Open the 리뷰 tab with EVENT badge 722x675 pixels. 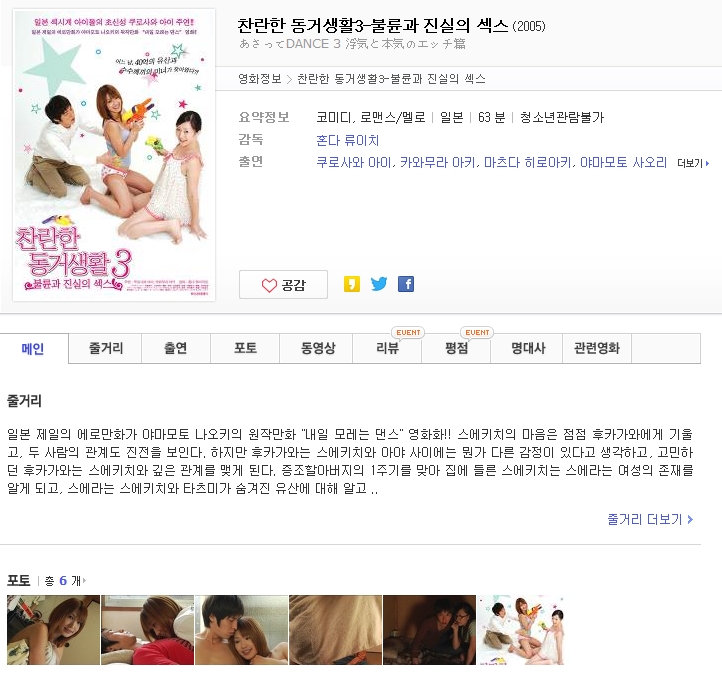click(x=387, y=348)
